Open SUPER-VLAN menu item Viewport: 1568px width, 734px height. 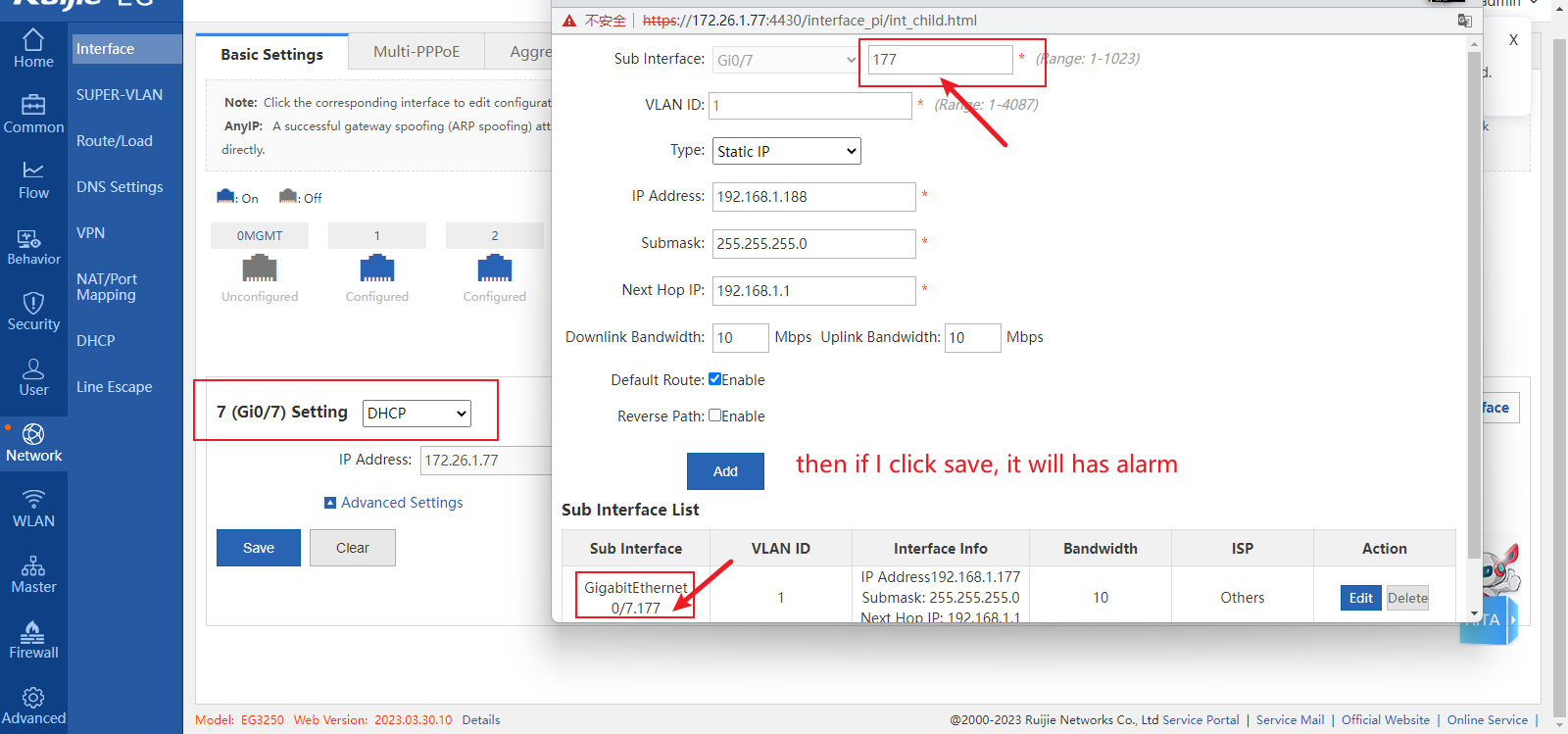120,95
